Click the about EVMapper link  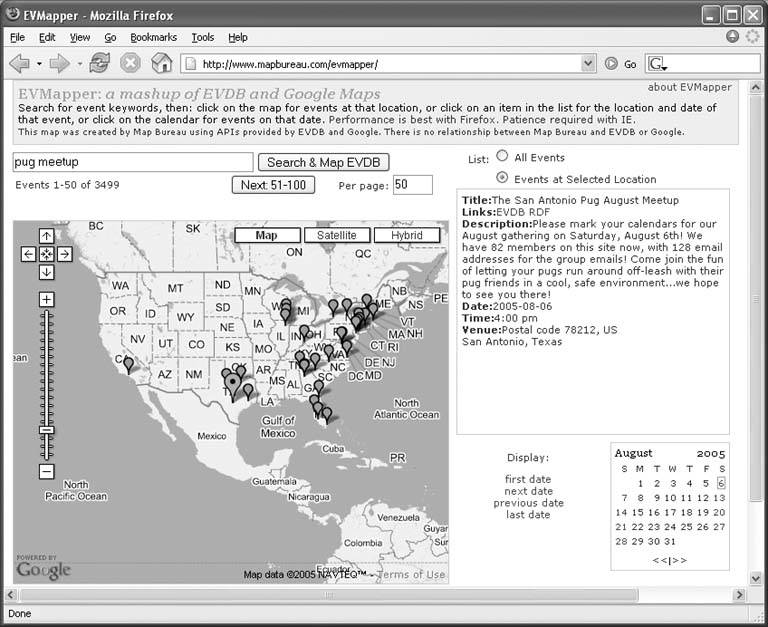[x=689, y=87]
